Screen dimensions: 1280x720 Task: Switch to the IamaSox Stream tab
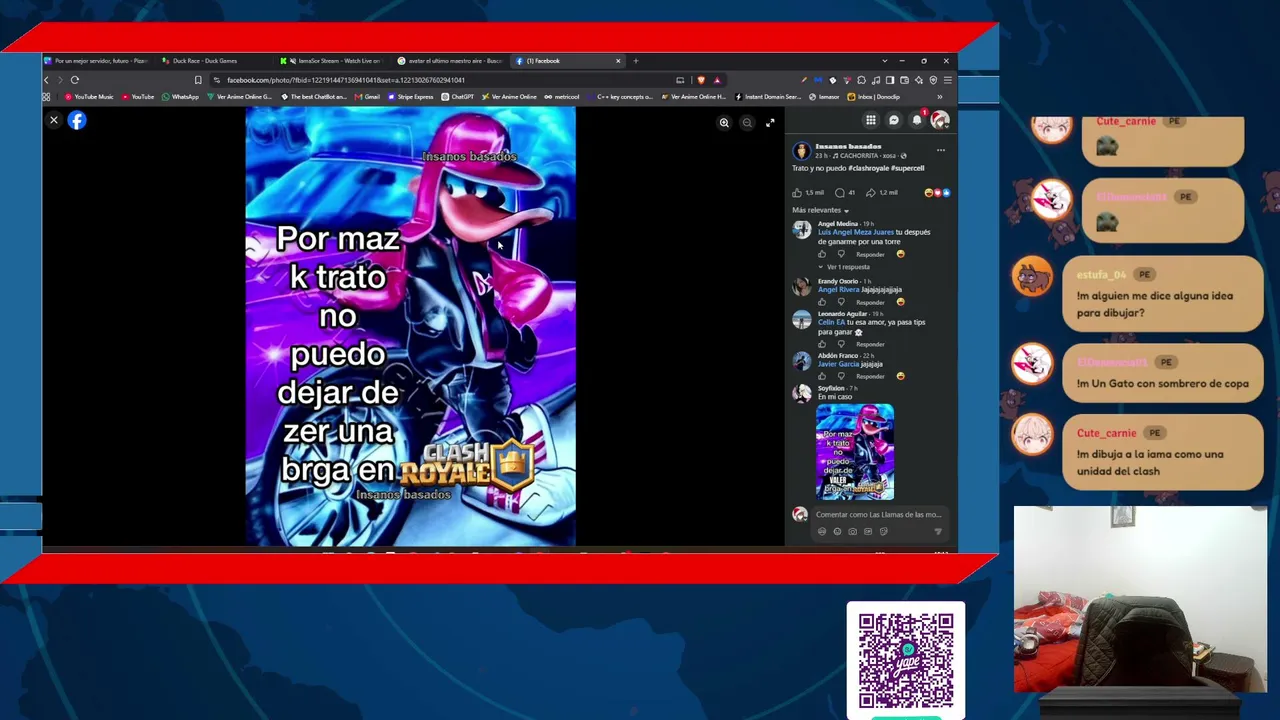332,61
